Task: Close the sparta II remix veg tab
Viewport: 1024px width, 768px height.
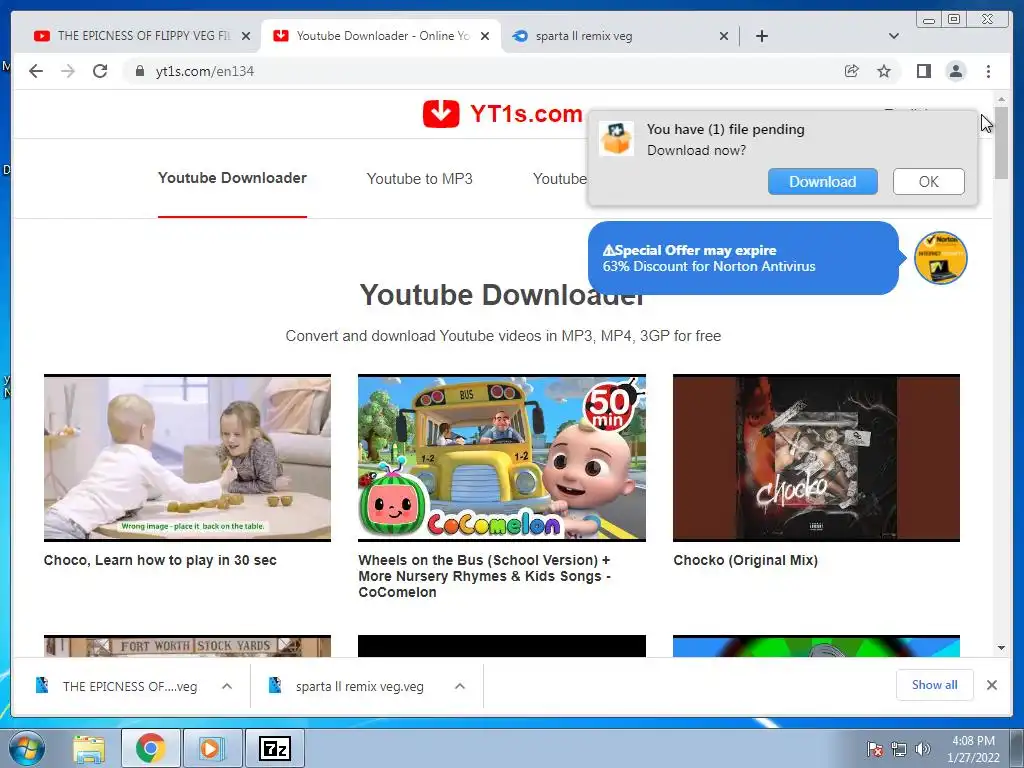Action: tap(724, 36)
